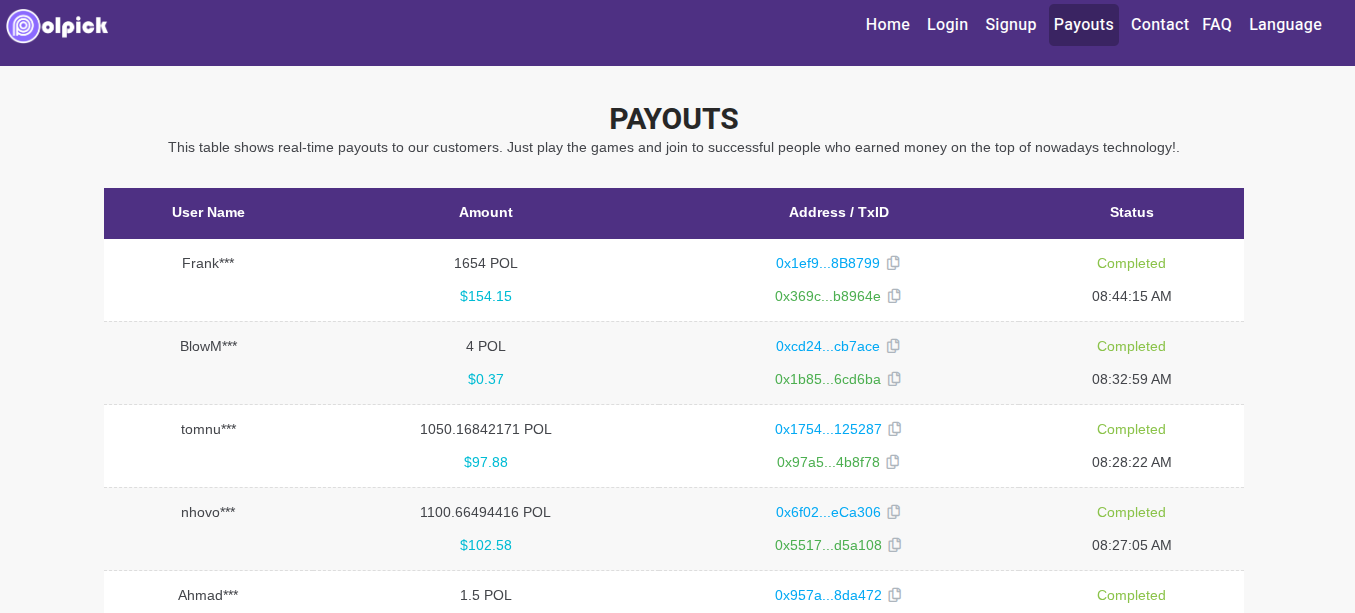Open the Contact page
The width and height of the screenshot is (1355, 613).
[1159, 25]
